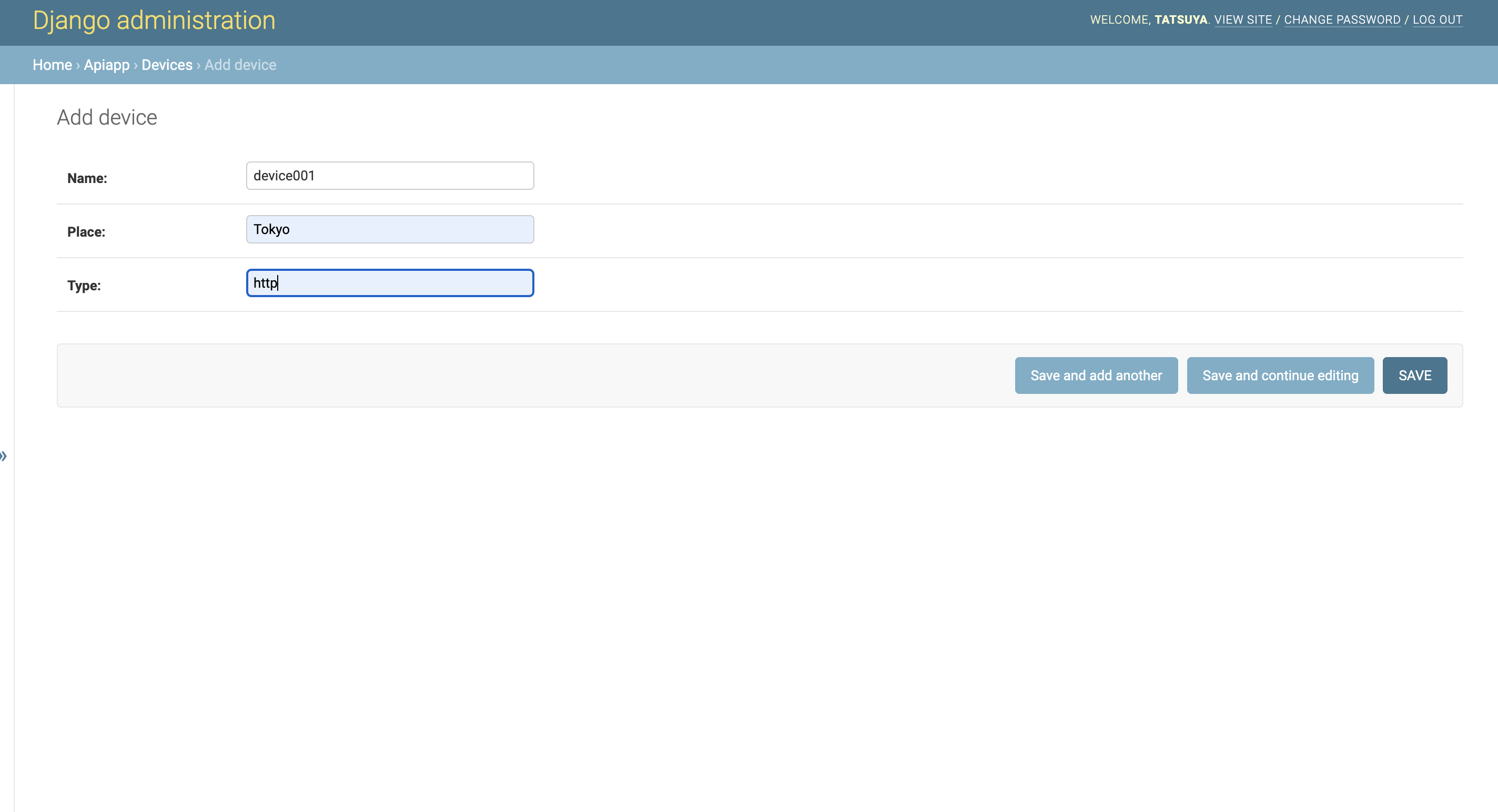Viewport: 1498px width, 812px height.
Task: Click the Place field containing Tokyo
Action: (x=390, y=229)
